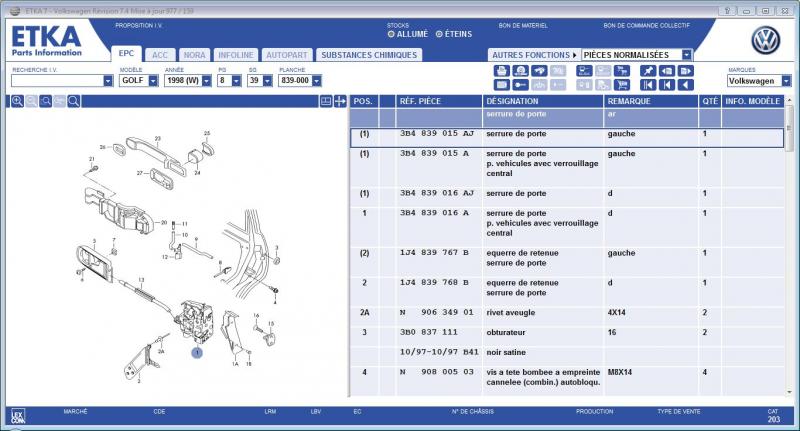Click the Volkswagen logo at top right
800x431 pixels.
click(x=765, y=41)
